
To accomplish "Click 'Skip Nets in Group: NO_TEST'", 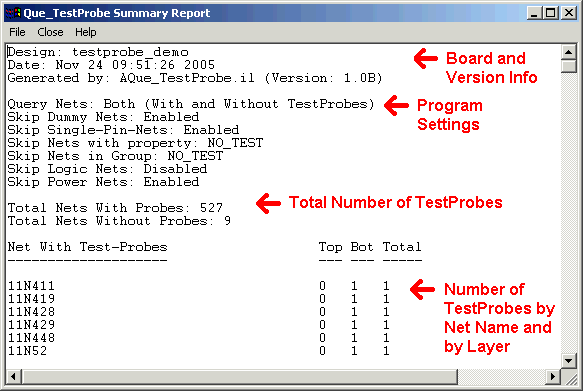I will tap(115, 156).
